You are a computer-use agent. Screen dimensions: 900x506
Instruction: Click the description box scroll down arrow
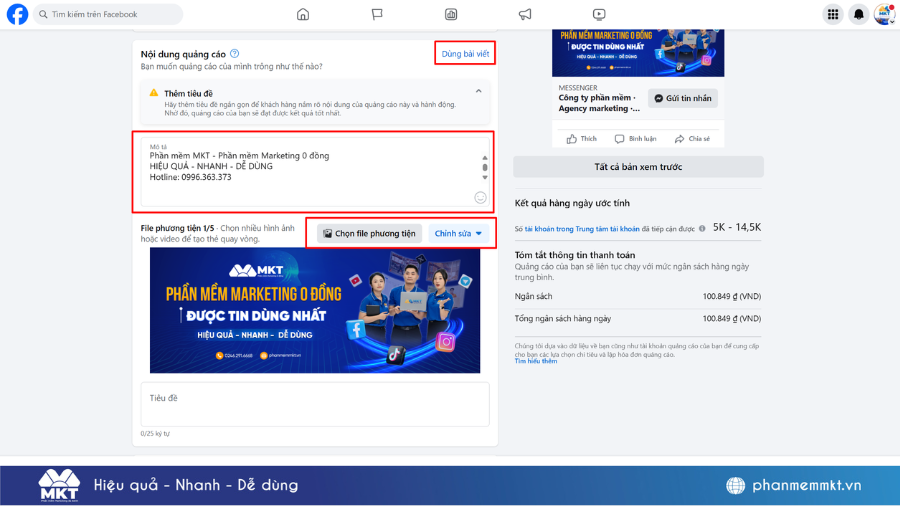pos(484,178)
